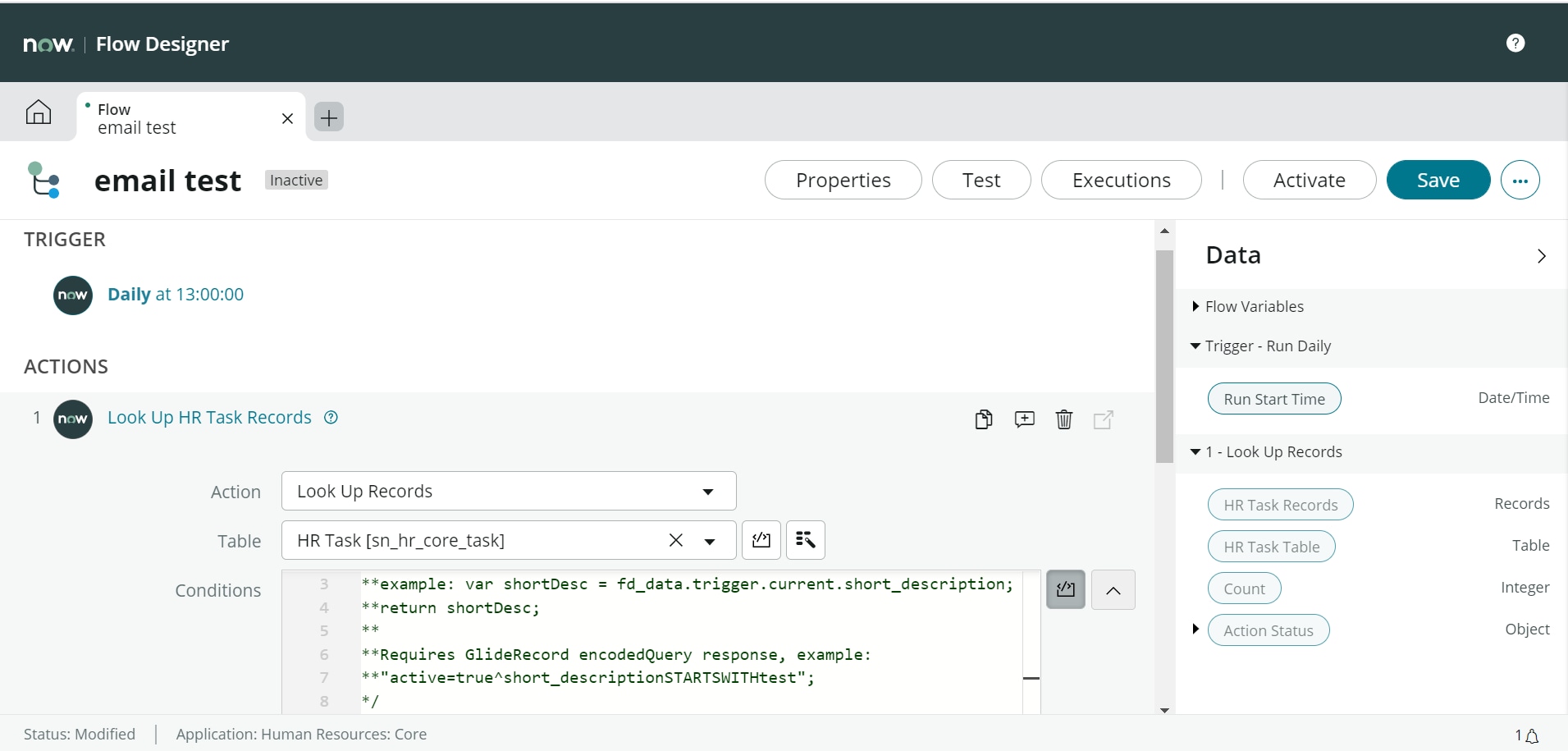1568x751 pixels.
Task: Collapse Trigger - Run Daily section
Action: (x=1195, y=346)
